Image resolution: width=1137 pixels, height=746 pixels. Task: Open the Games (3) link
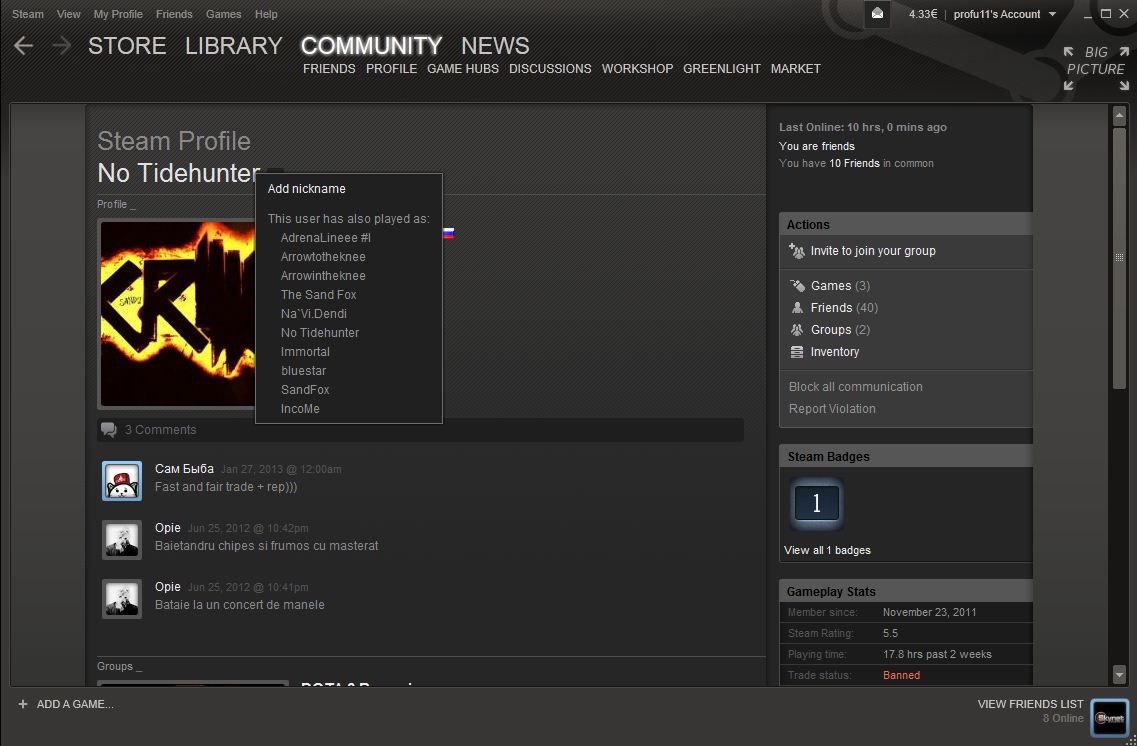click(x=840, y=286)
